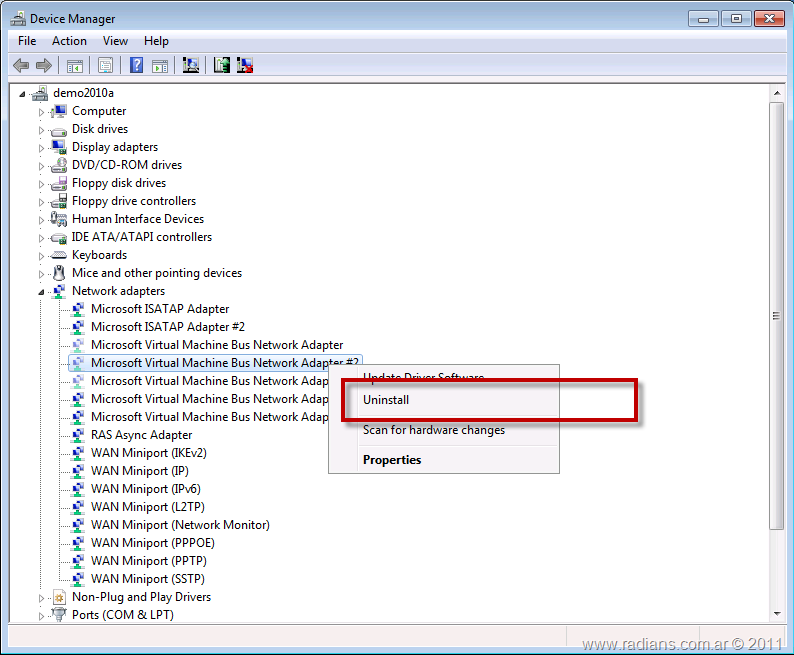This screenshot has width=794, height=655.
Task: Expand the Disk drives node
Action: (42, 130)
